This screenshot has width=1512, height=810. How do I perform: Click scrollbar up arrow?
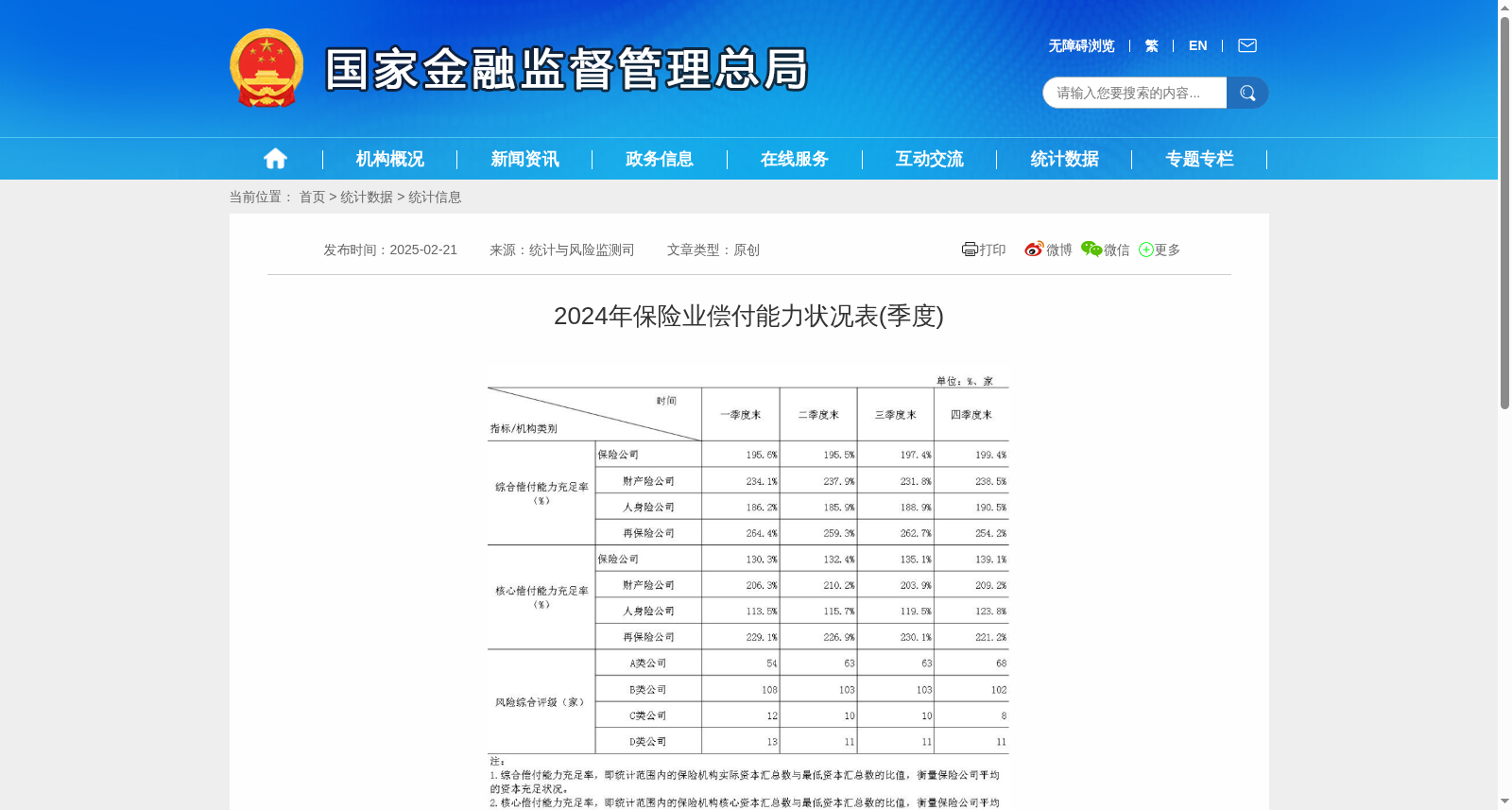[1504, 8]
